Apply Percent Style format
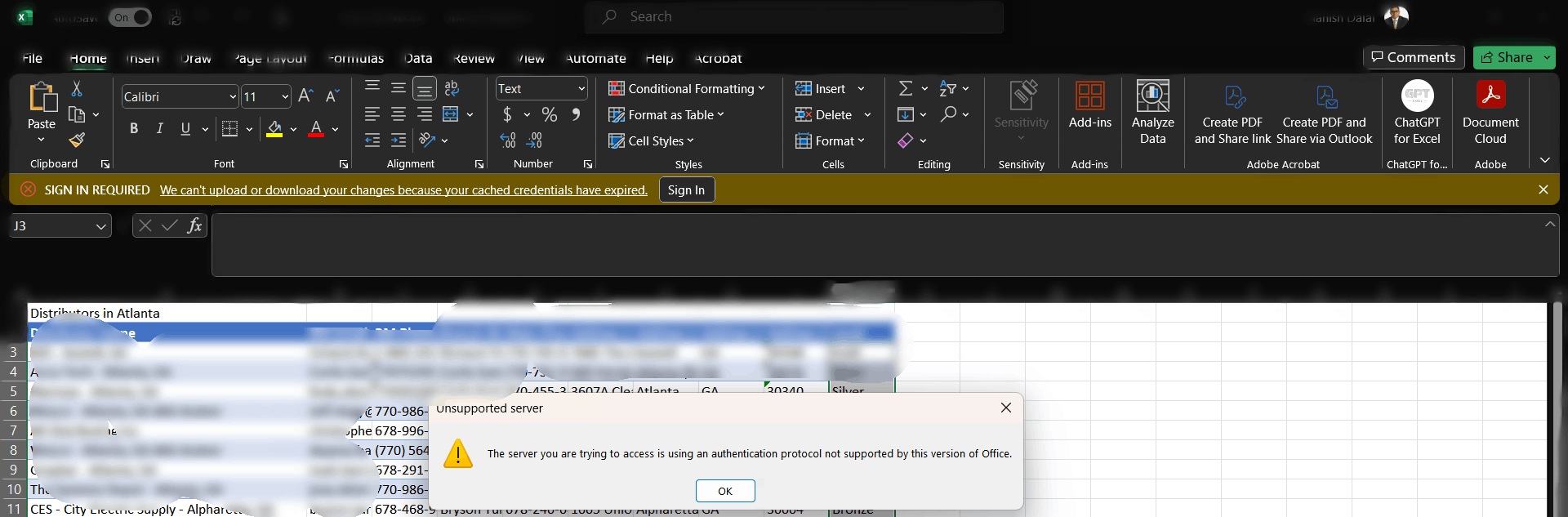 pyautogui.click(x=550, y=114)
